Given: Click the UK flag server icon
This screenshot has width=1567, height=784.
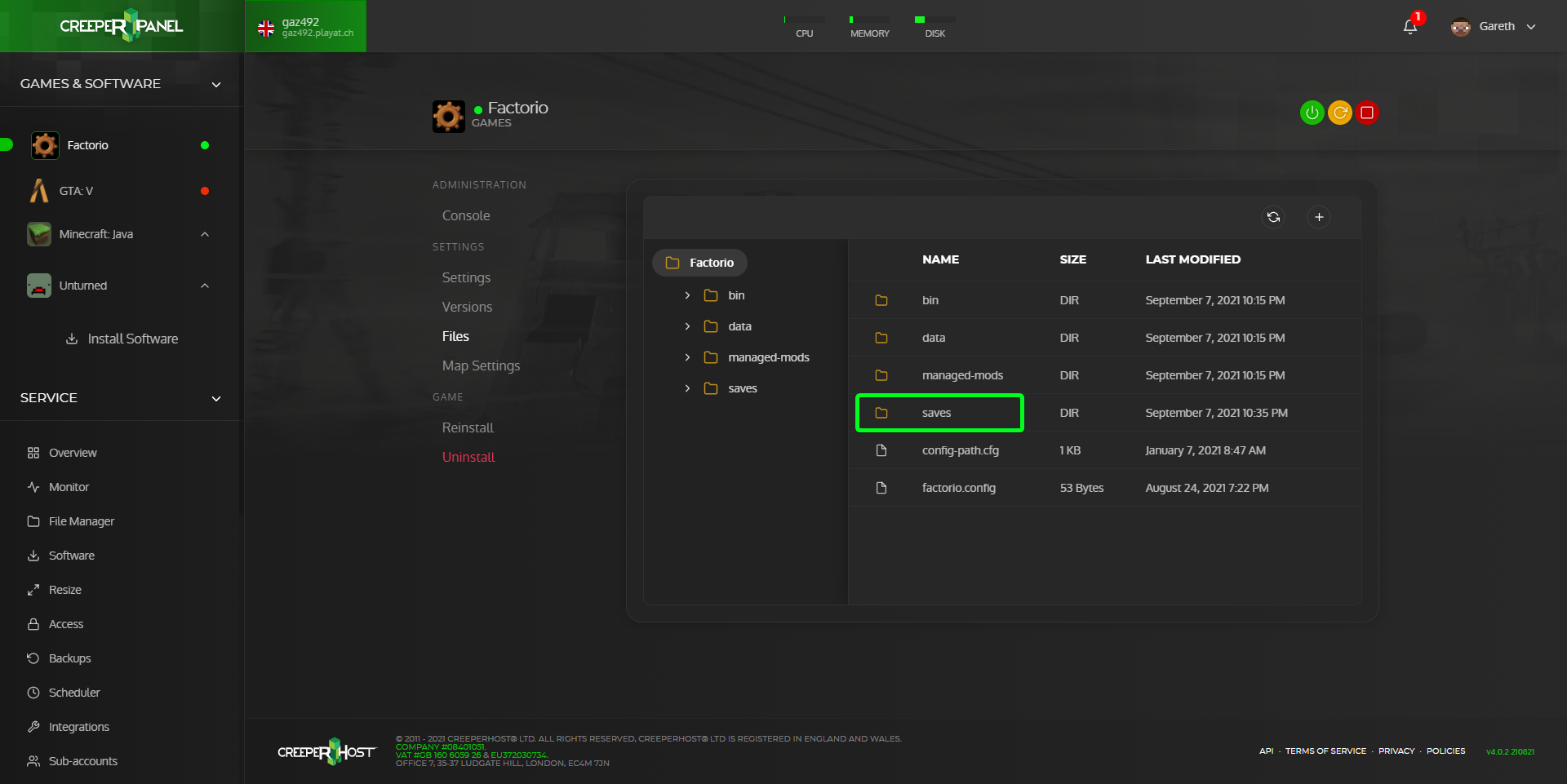Looking at the screenshot, I should click(266, 29).
